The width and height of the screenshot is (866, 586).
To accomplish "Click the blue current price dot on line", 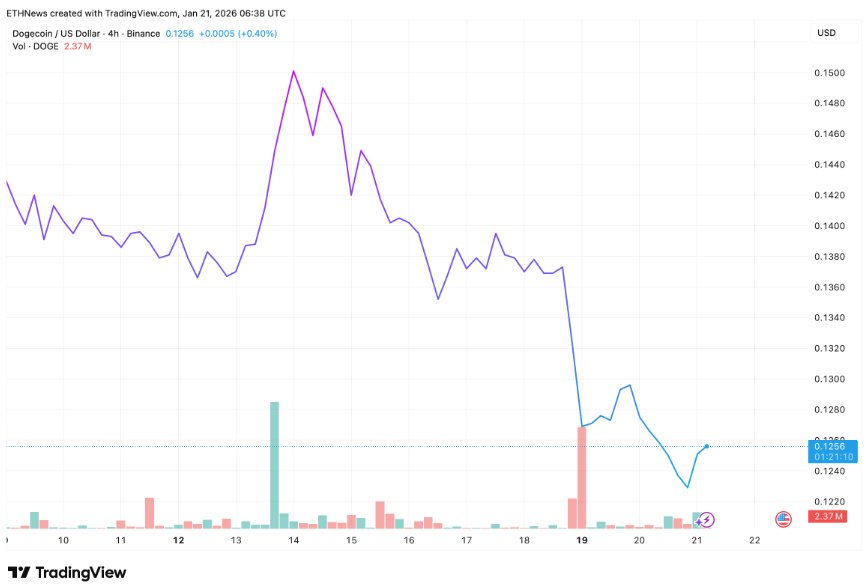I will pos(707,446).
